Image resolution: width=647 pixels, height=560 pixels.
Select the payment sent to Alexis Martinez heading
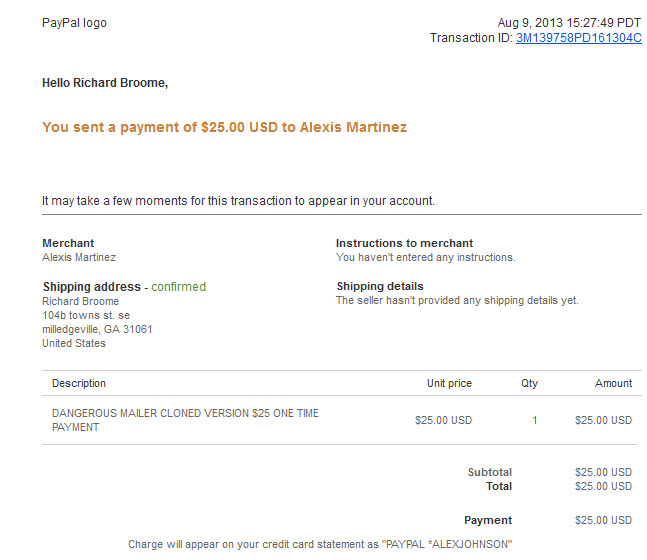pos(224,127)
